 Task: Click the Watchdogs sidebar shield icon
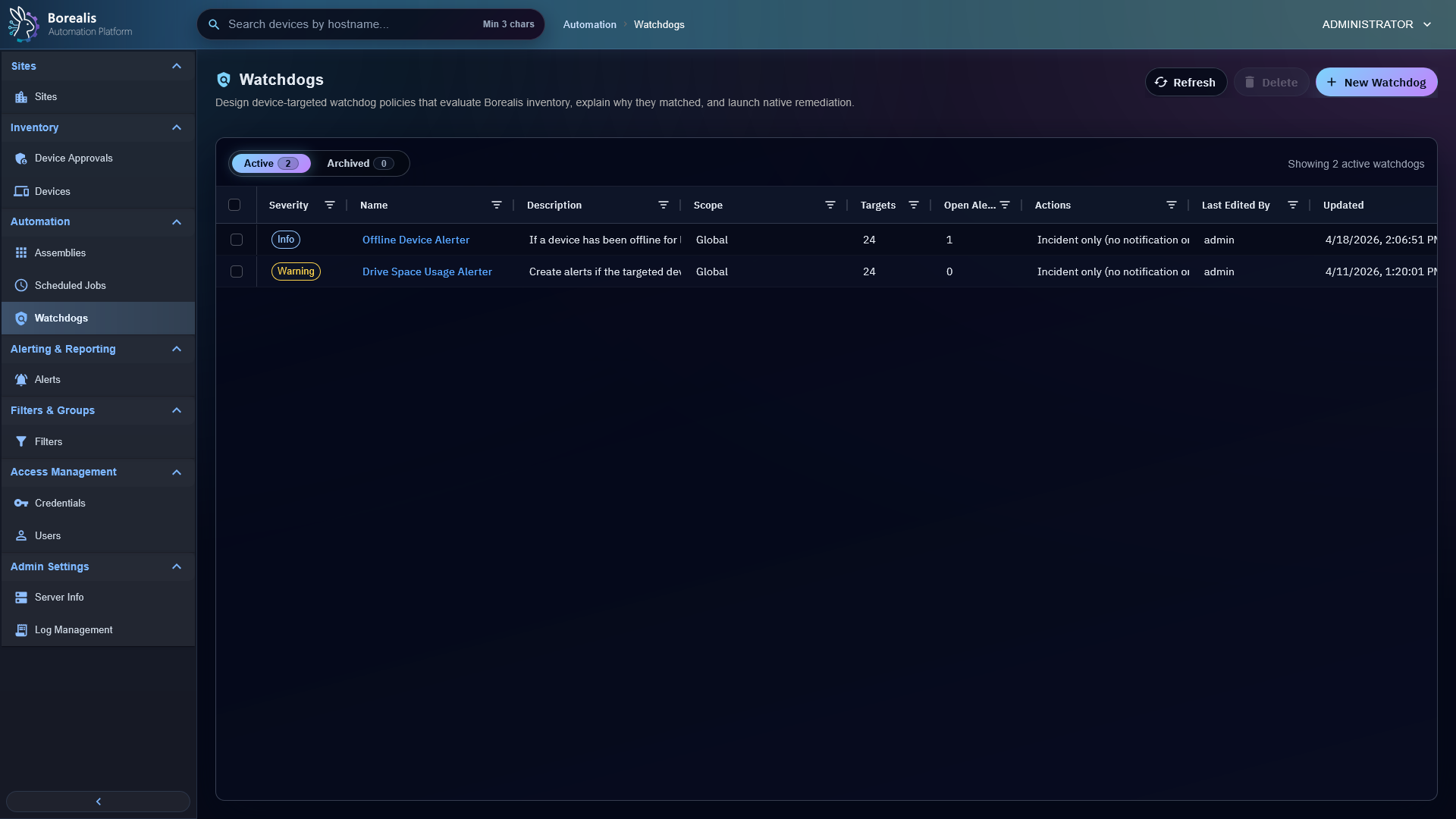(x=21, y=318)
